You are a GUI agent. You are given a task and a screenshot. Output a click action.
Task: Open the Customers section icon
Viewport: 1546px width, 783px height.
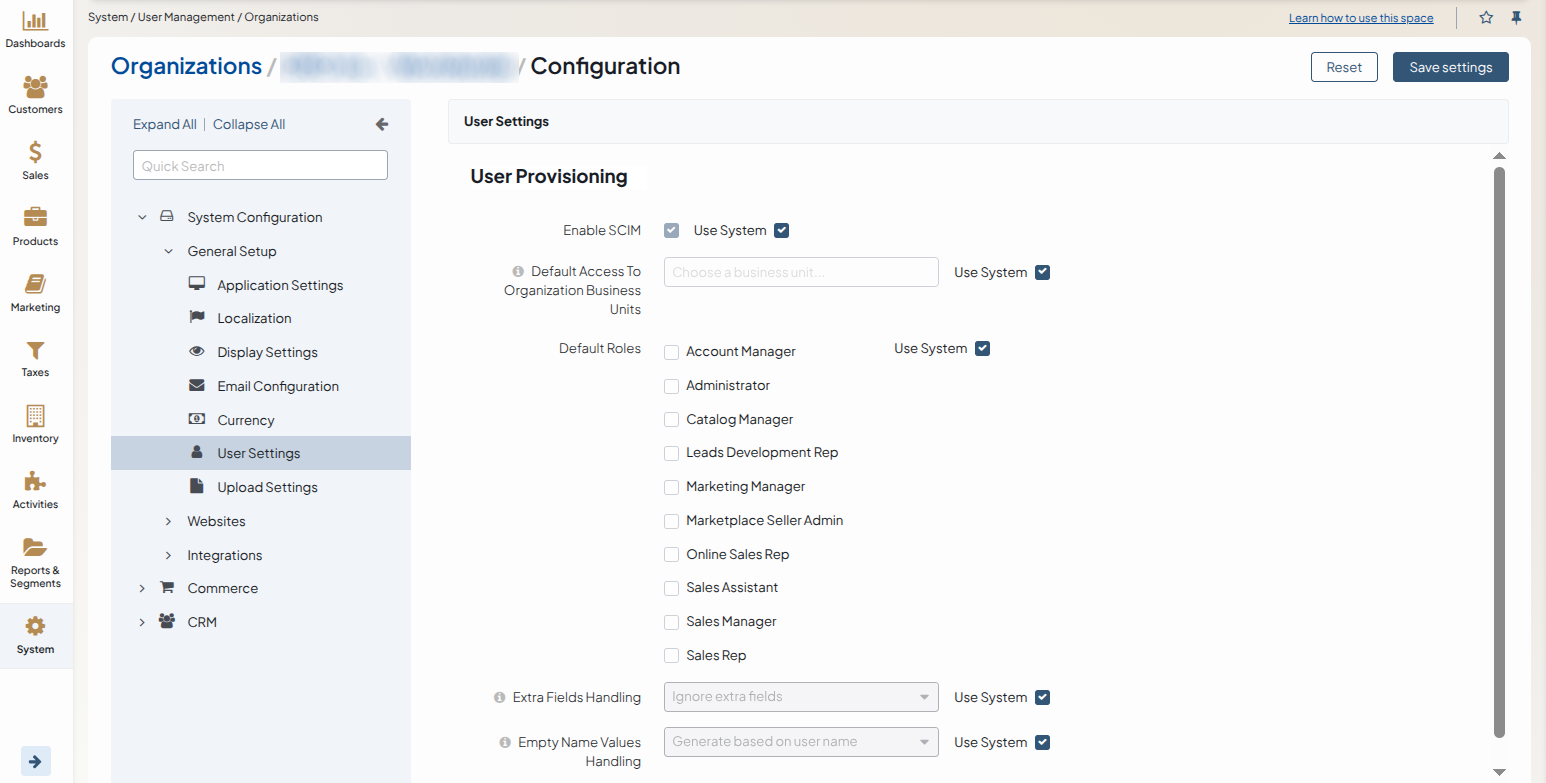[x=35, y=87]
